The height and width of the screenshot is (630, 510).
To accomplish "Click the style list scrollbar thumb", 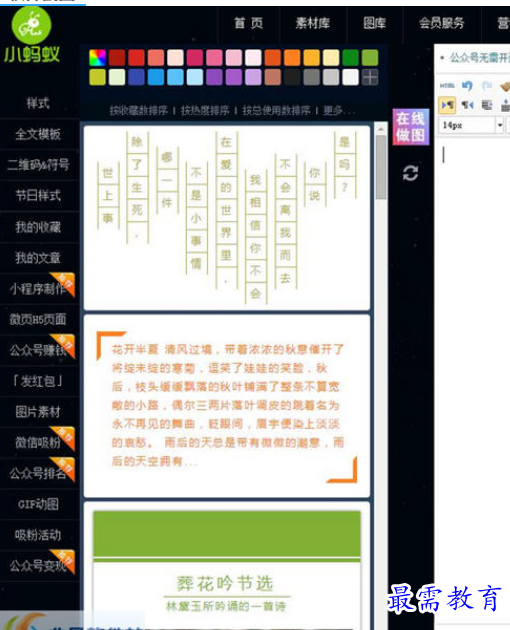I will coord(381,167).
